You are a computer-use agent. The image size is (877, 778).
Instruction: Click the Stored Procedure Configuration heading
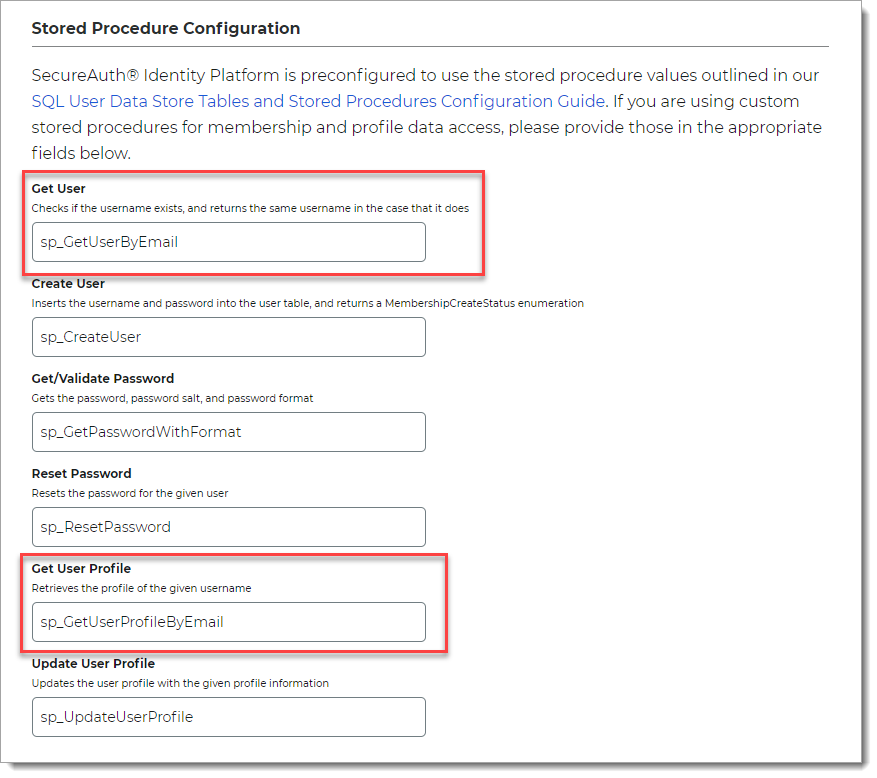tap(166, 29)
